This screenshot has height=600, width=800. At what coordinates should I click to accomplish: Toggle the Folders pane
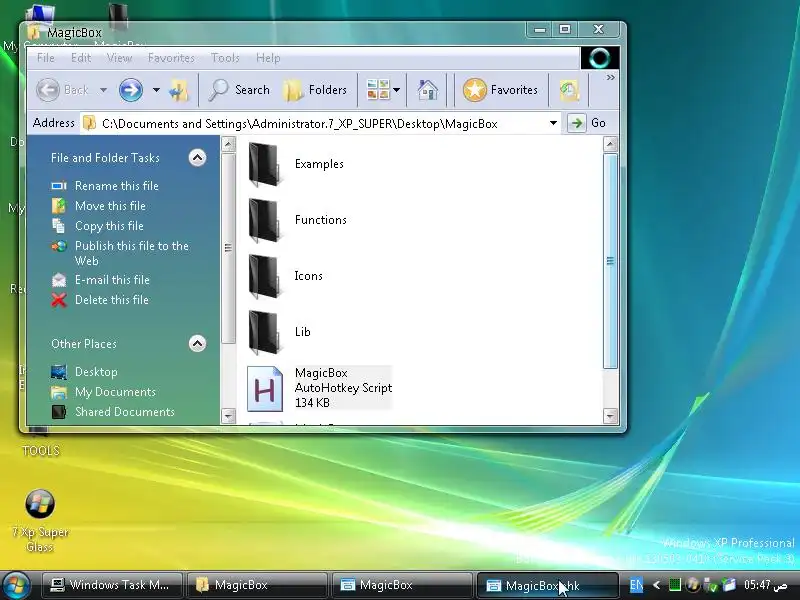(x=316, y=90)
